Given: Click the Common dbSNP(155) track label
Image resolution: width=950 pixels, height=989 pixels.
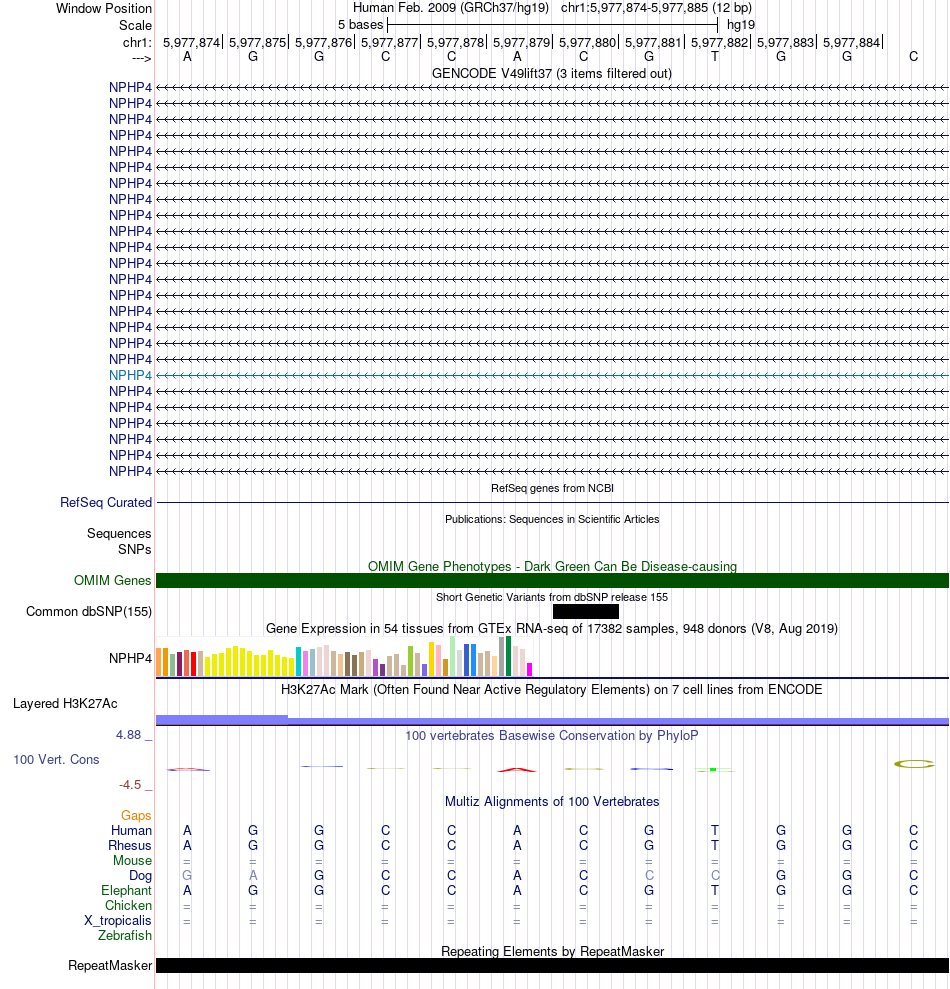Looking at the screenshot, I should coord(89,611).
